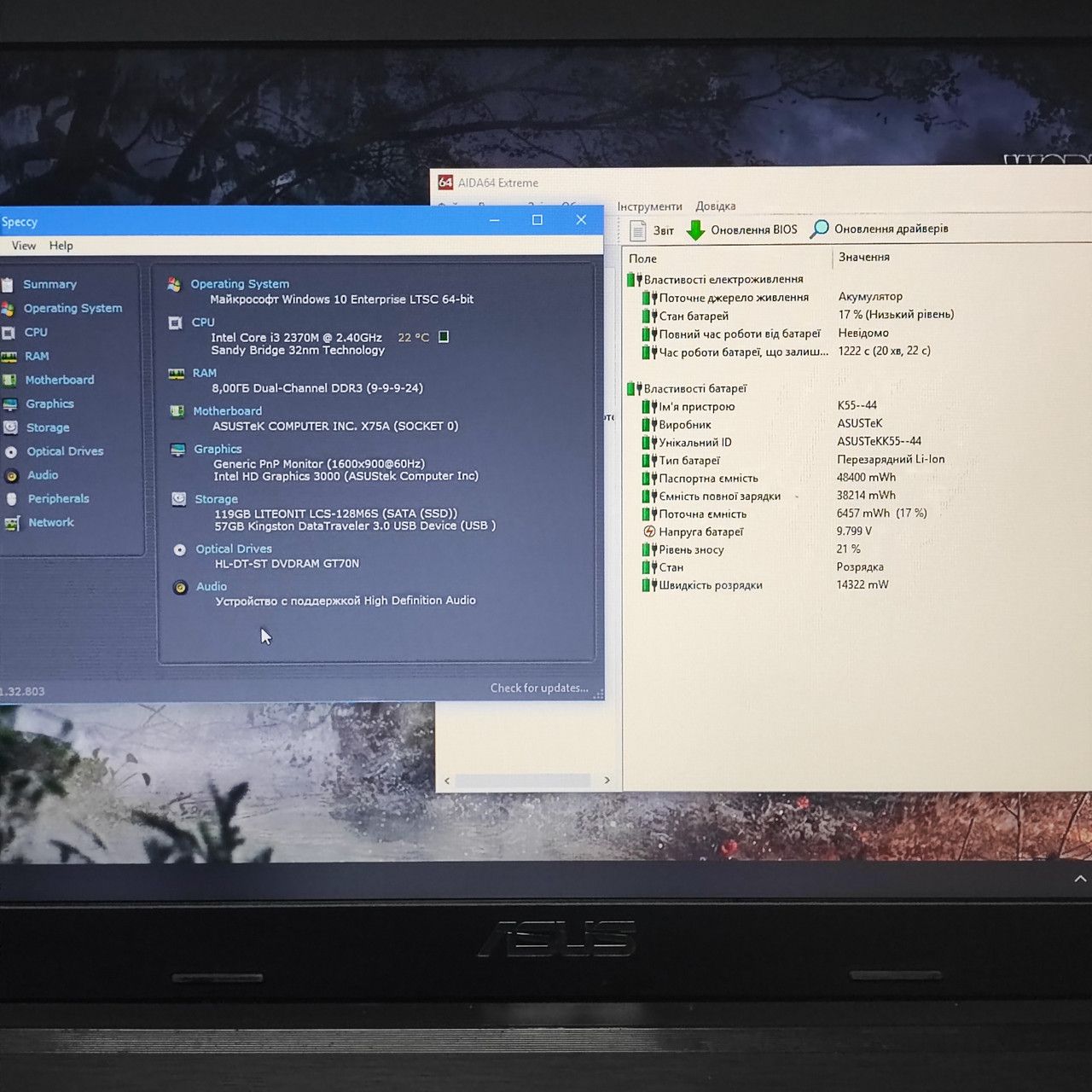
Task: Click the Оновлення BIOS green arrow button
Action: (742, 229)
